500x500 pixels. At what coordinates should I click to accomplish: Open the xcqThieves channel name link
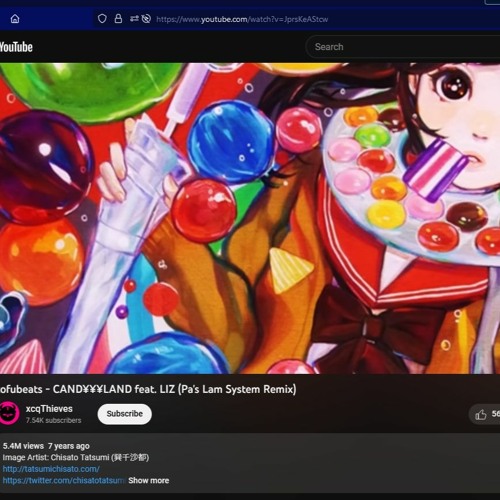[49, 409]
